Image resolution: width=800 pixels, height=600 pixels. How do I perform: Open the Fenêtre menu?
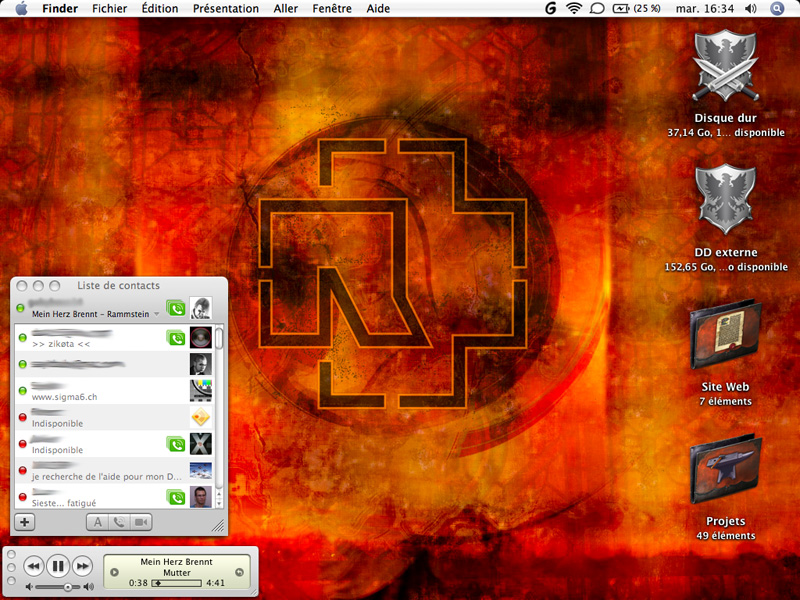(332, 9)
